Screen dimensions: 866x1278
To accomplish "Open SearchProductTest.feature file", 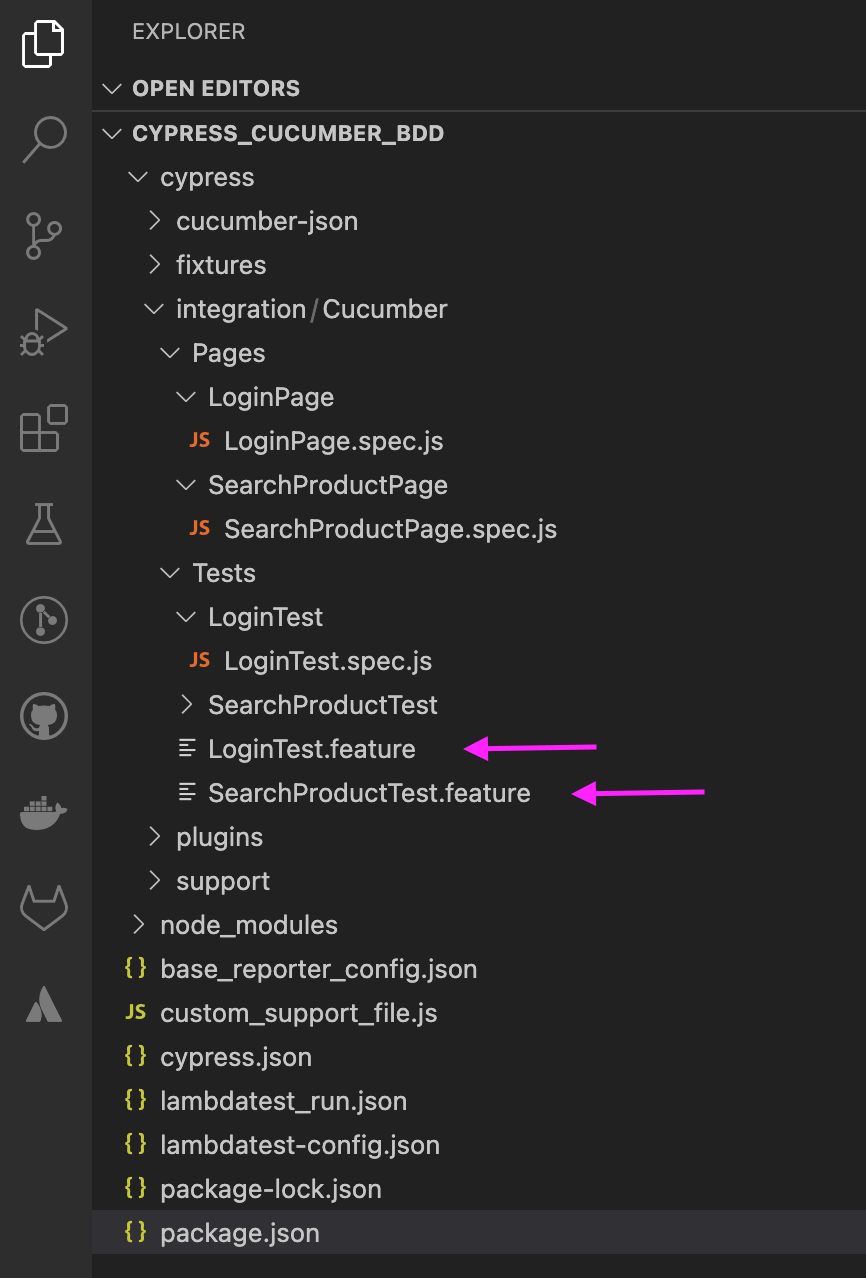I will [368, 793].
